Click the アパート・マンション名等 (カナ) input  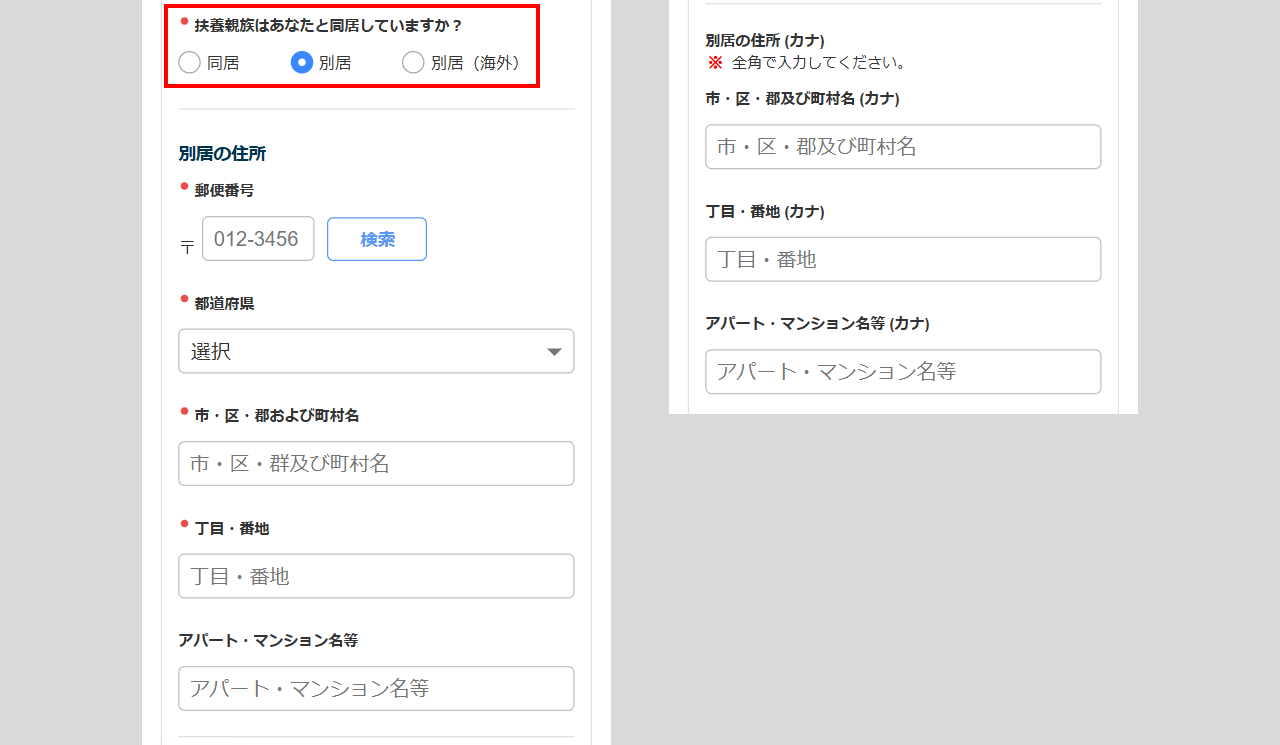coord(903,371)
